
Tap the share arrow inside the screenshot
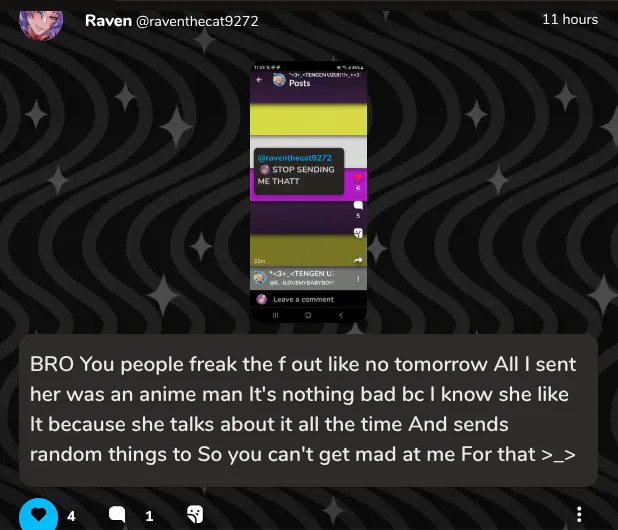pos(358,260)
